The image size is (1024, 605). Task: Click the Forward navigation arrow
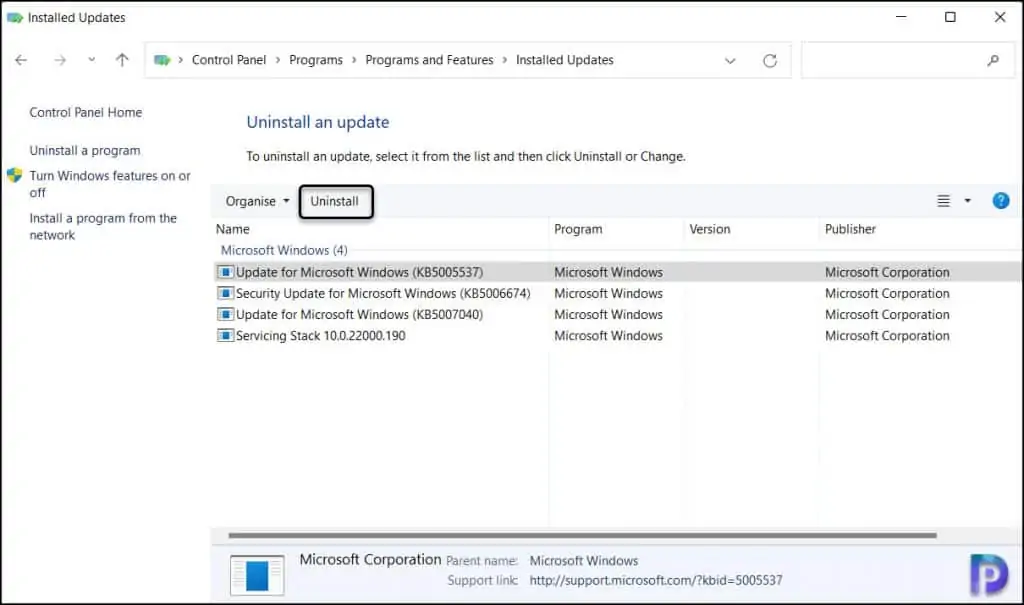(60, 60)
